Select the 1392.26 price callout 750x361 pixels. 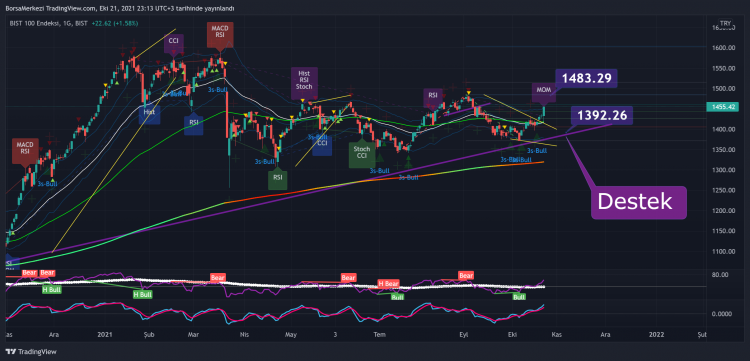click(602, 115)
